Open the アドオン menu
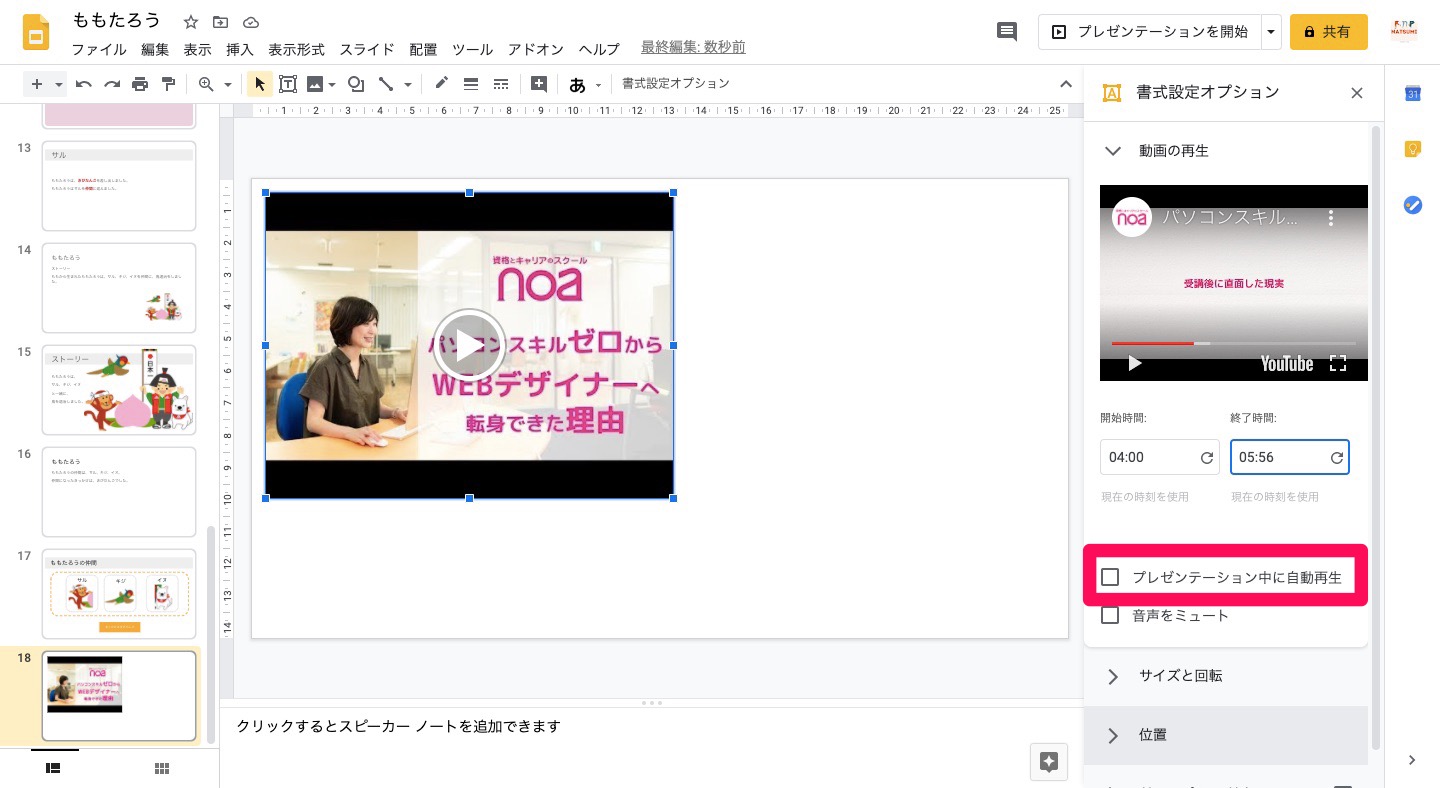This screenshot has width=1440, height=788. pyautogui.click(x=536, y=49)
